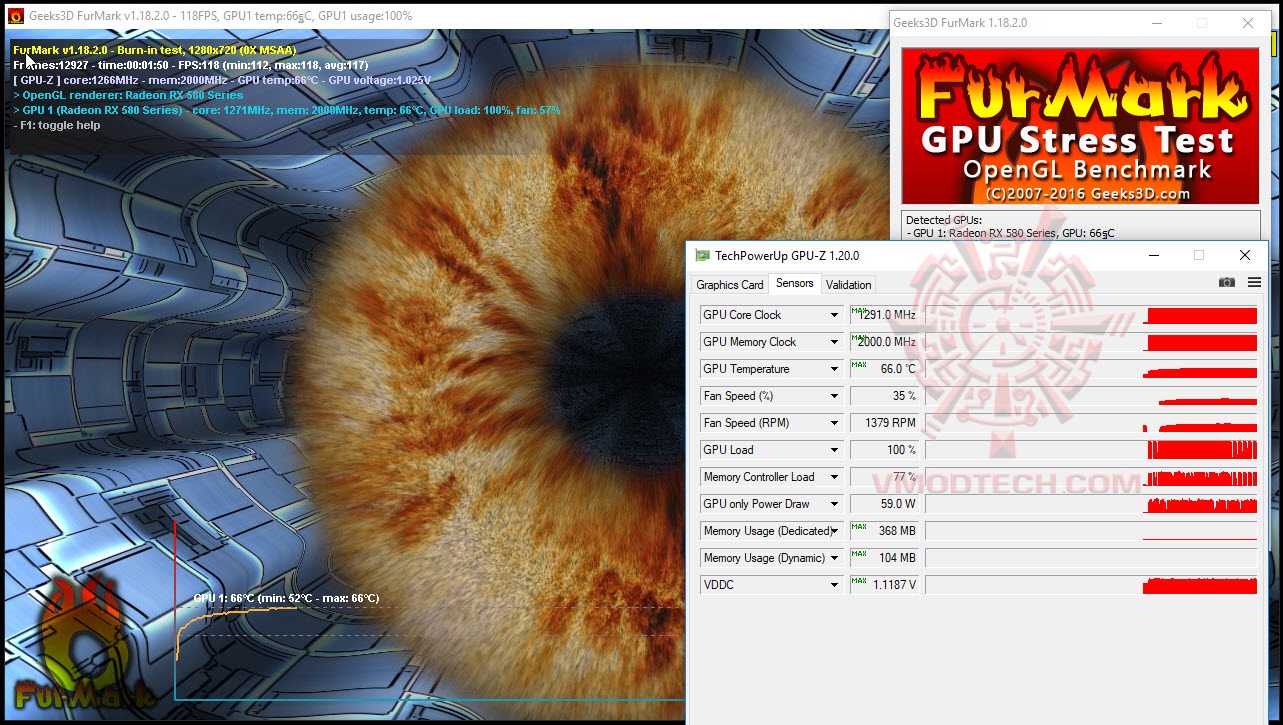This screenshot has height=725, width=1283.
Task: Expand the GPU Core Clock dropdown
Action: (x=834, y=315)
